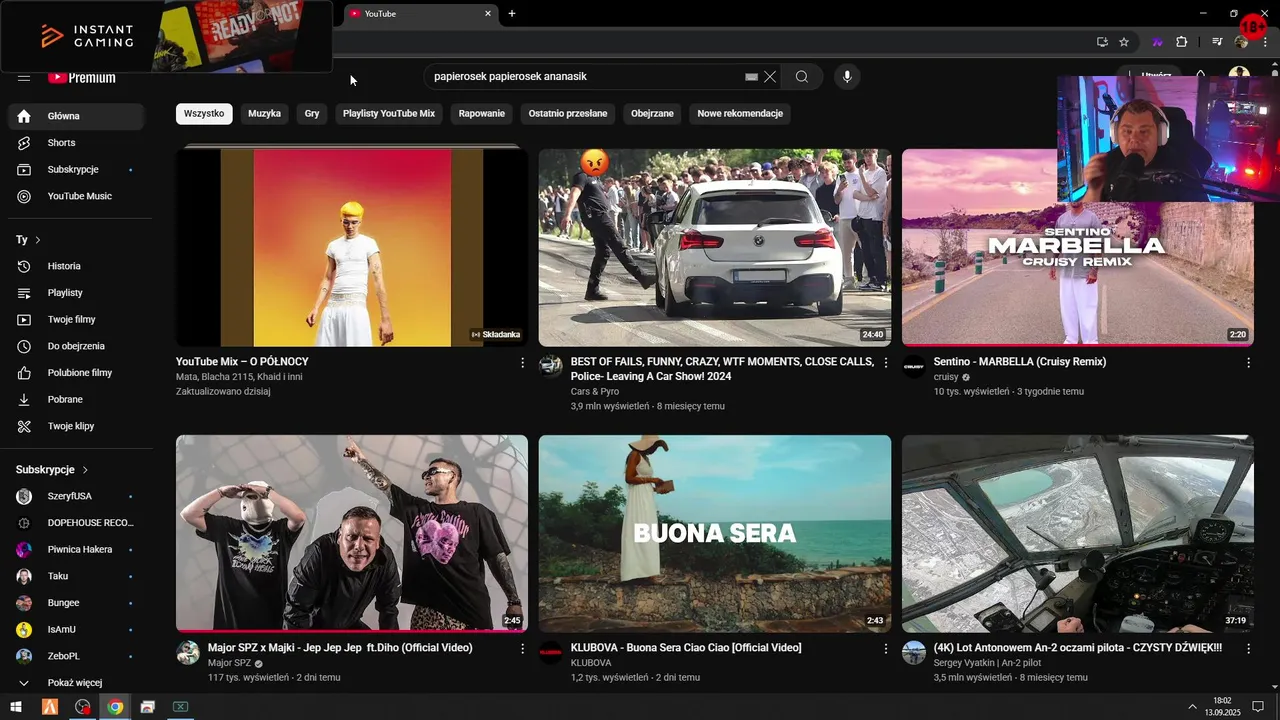Open IsAmU subscription channel
The image size is (1280, 720).
tap(76, 630)
